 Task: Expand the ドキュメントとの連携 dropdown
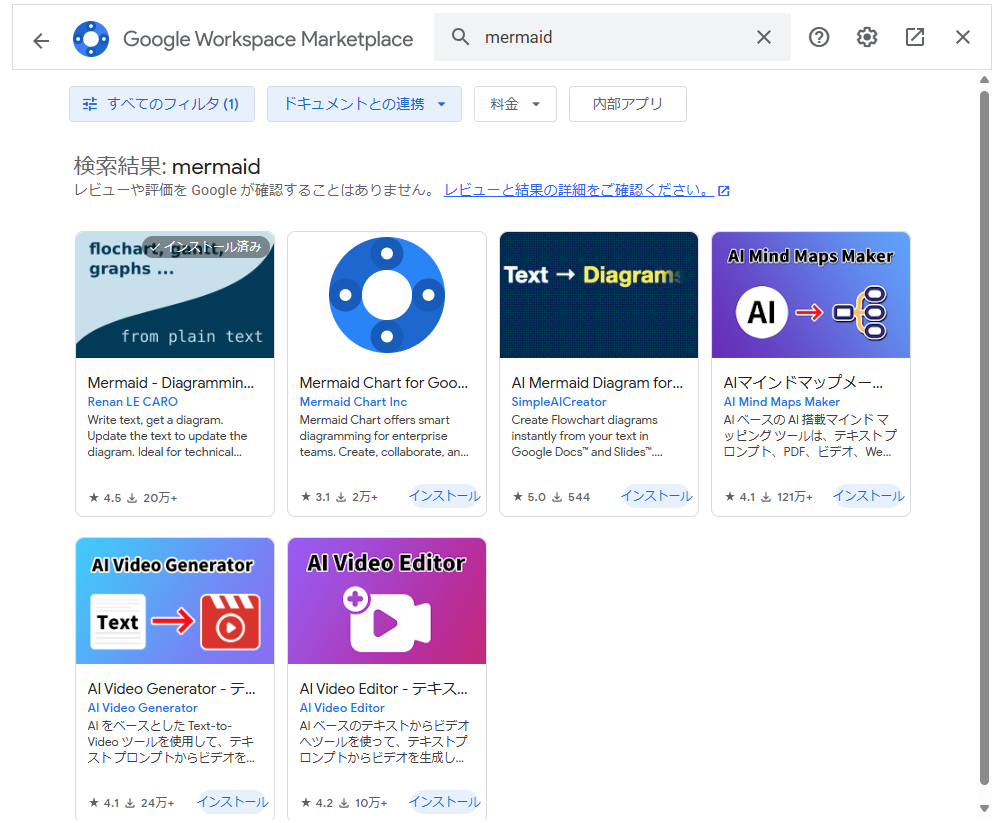click(364, 104)
